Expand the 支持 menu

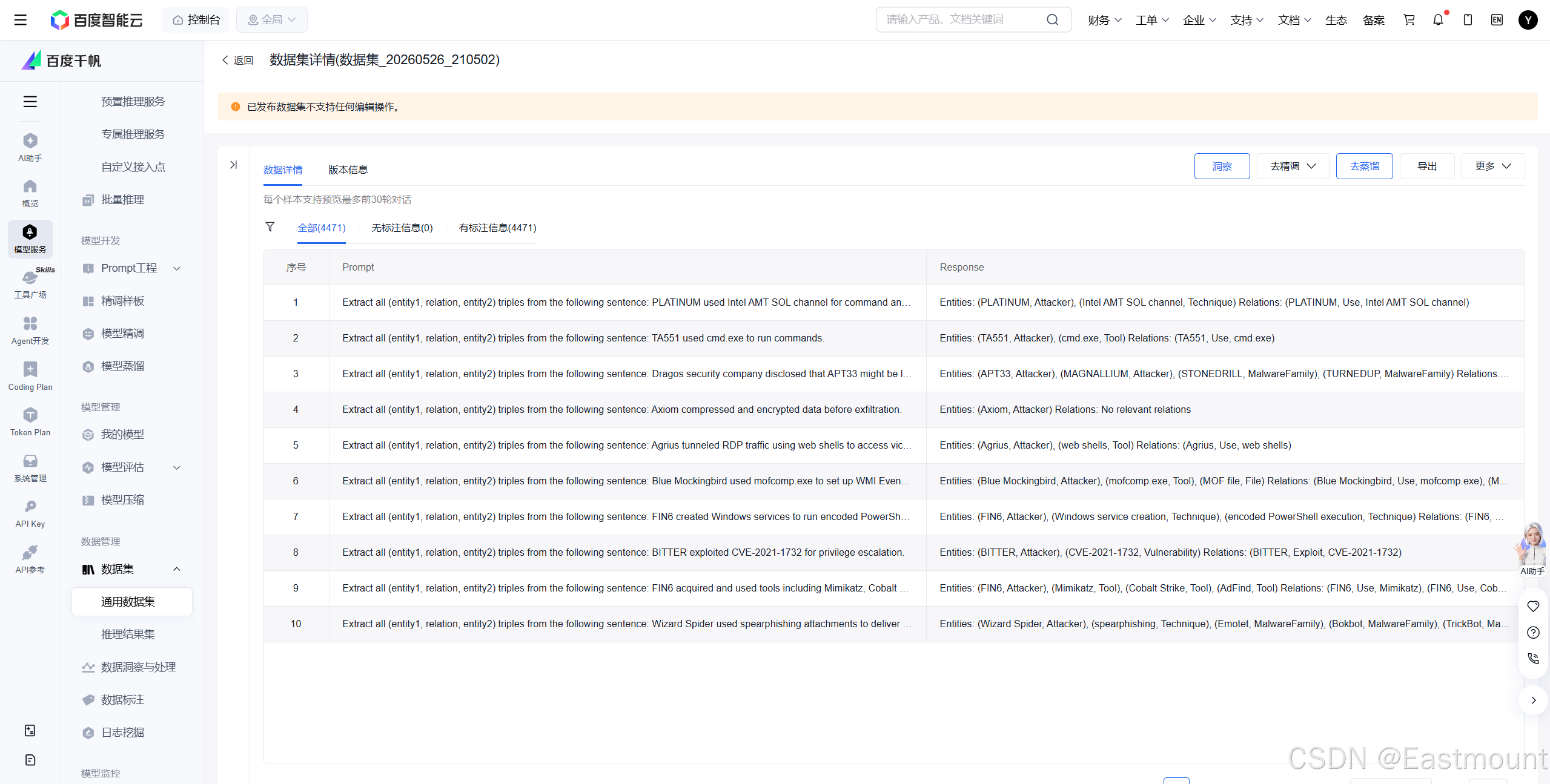tap(1247, 20)
